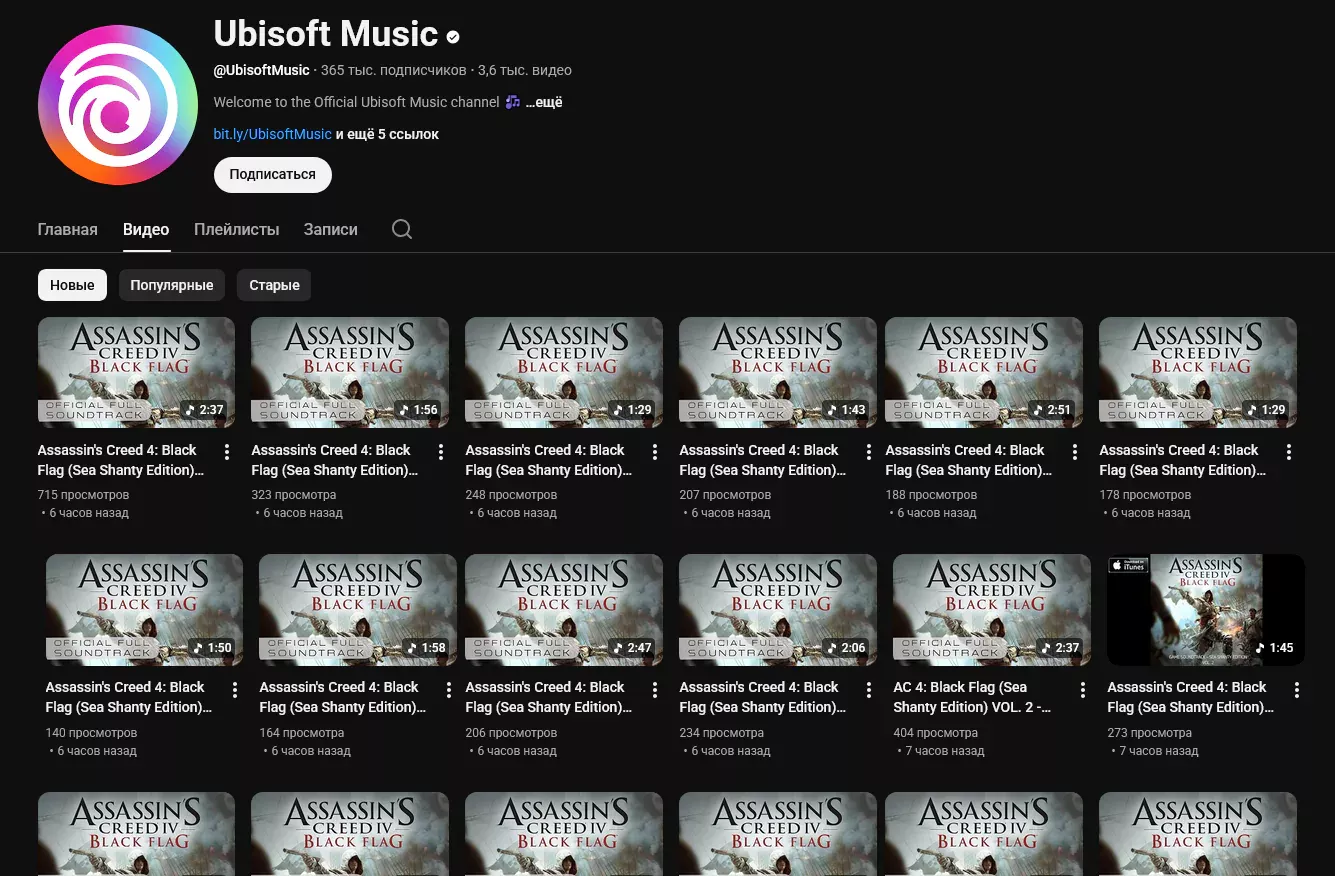Open the three-dot menu for the 207-views video
The width and height of the screenshot is (1335, 876).
[x=869, y=452]
